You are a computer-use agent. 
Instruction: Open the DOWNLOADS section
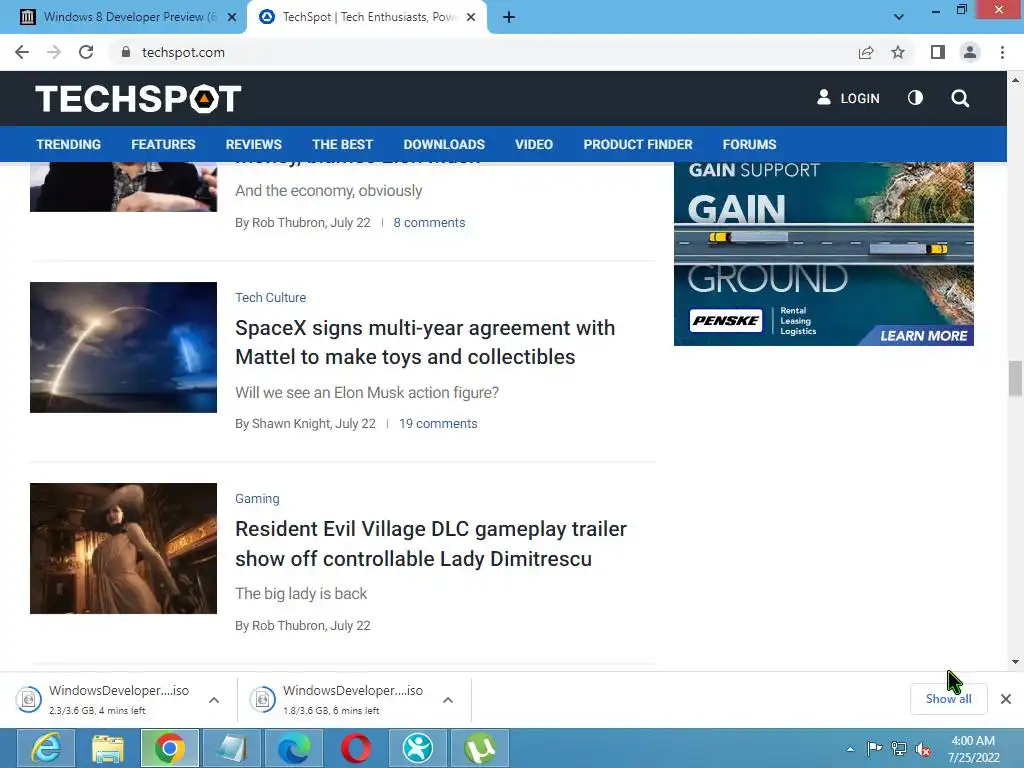click(x=444, y=144)
